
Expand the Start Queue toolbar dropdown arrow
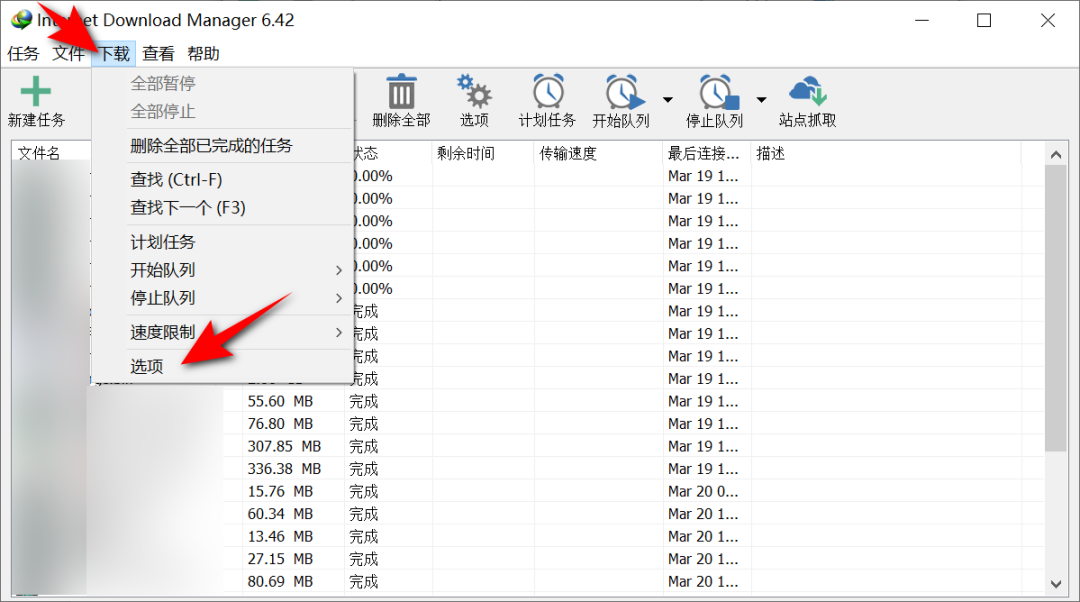point(667,100)
